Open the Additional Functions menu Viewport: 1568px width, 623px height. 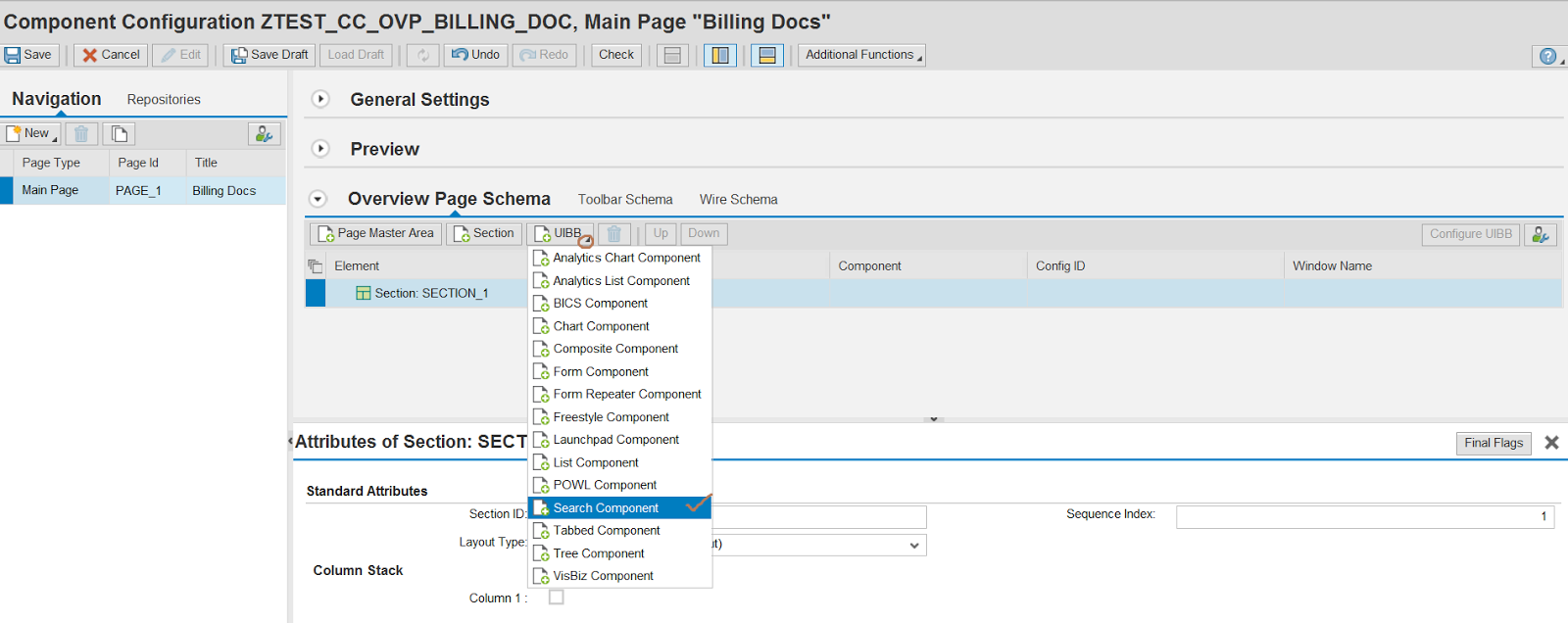[861, 55]
